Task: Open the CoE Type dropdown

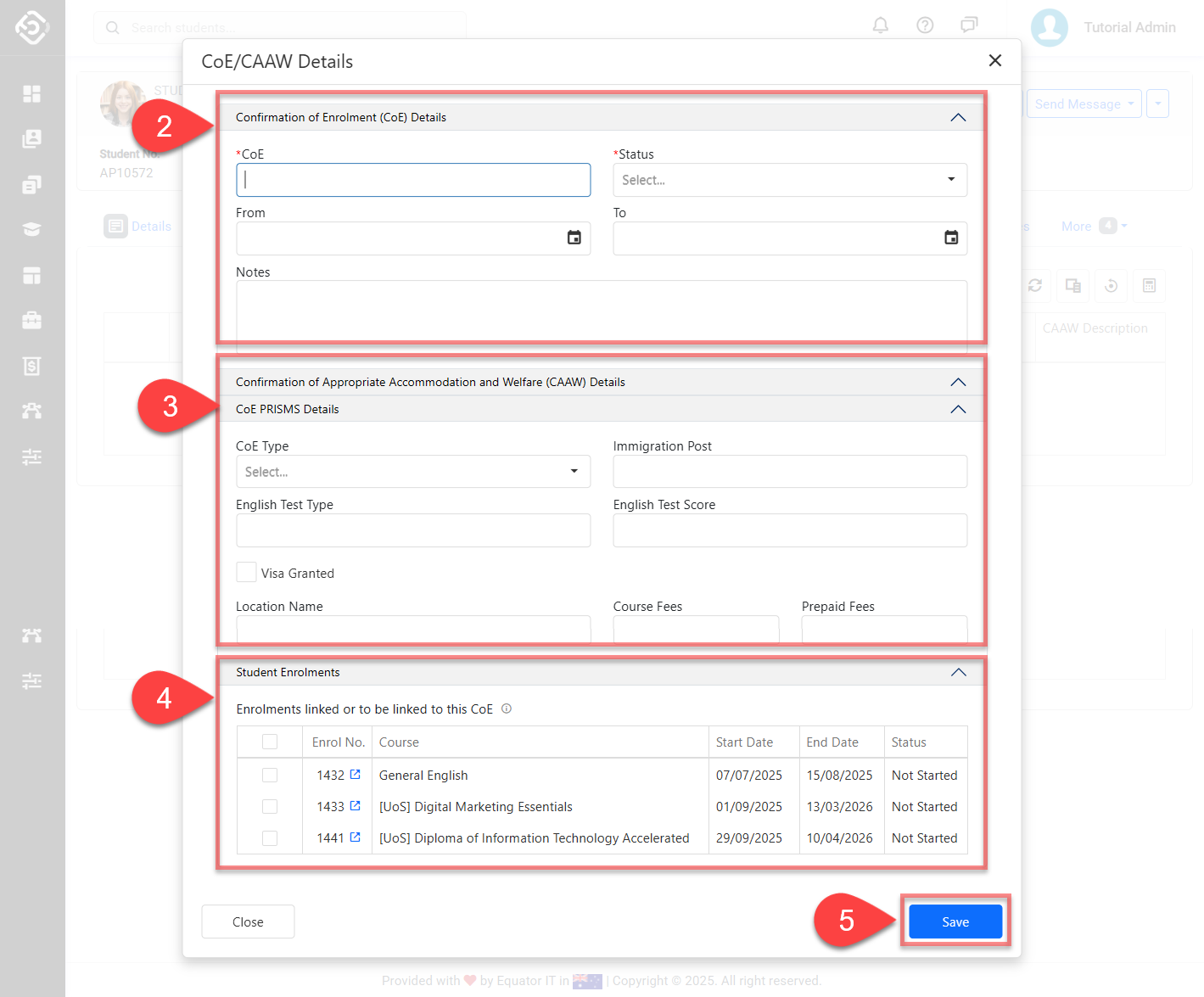Action: [412, 472]
